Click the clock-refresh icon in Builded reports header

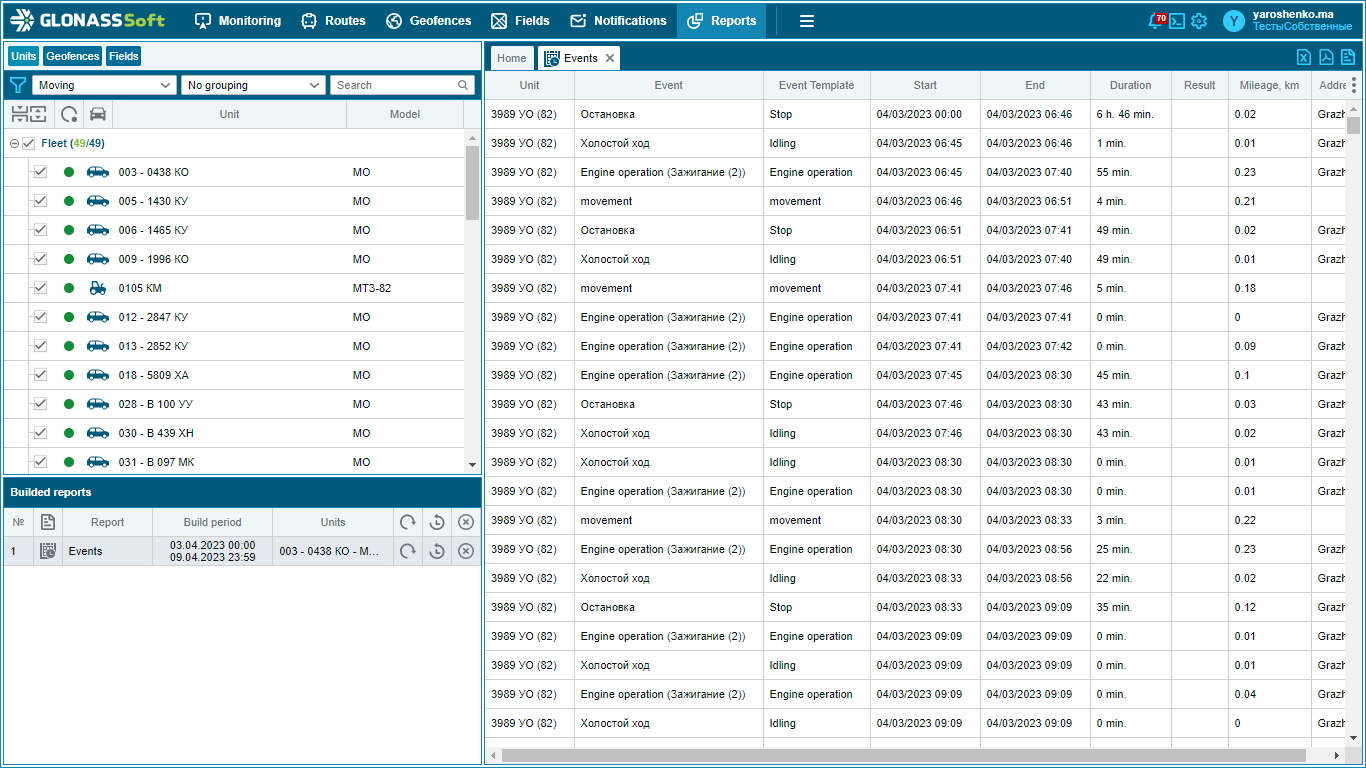pos(437,522)
